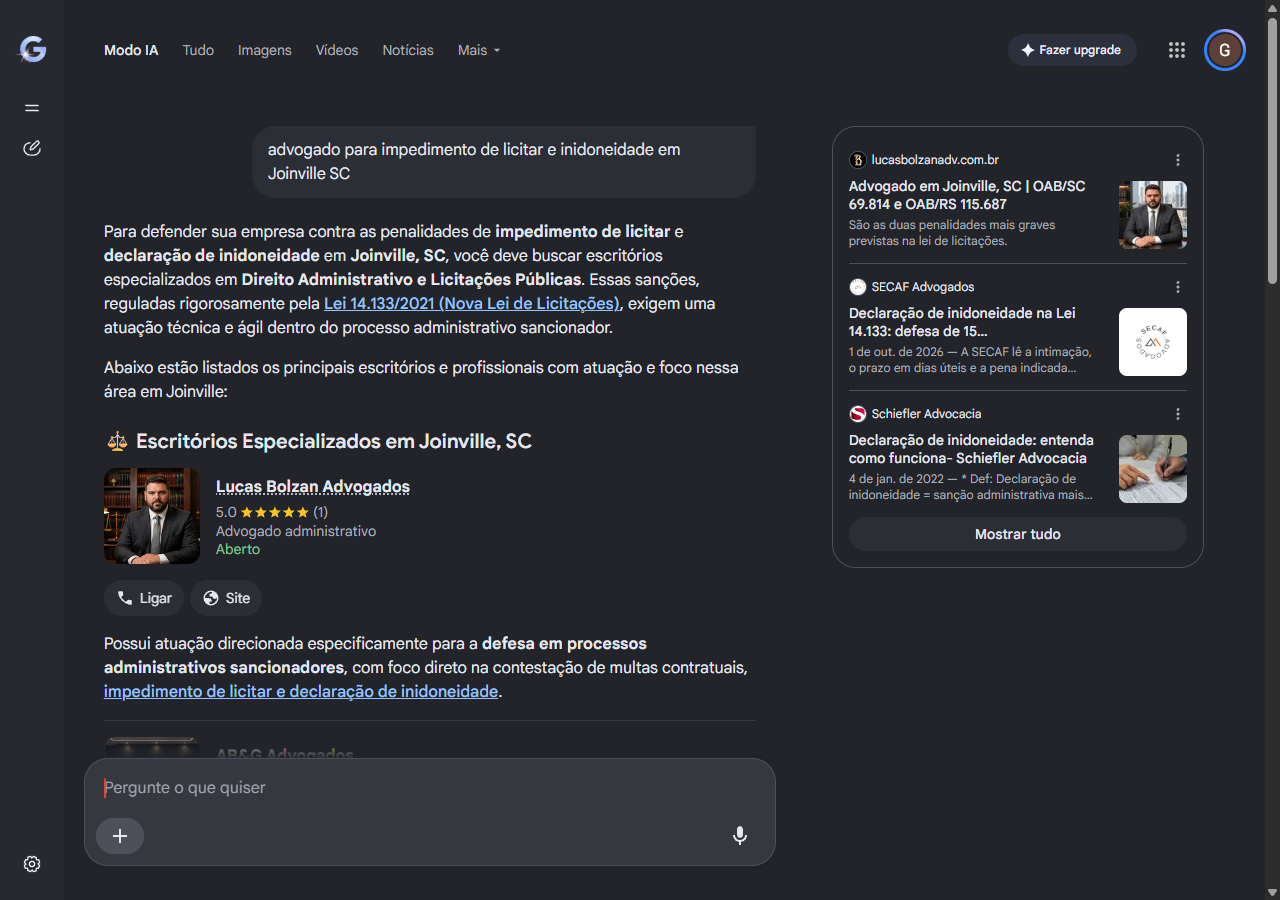Screen dimensions: 1280x900
Task: Call Lucas Bolzan with Ligar button
Action: (144, 598)
